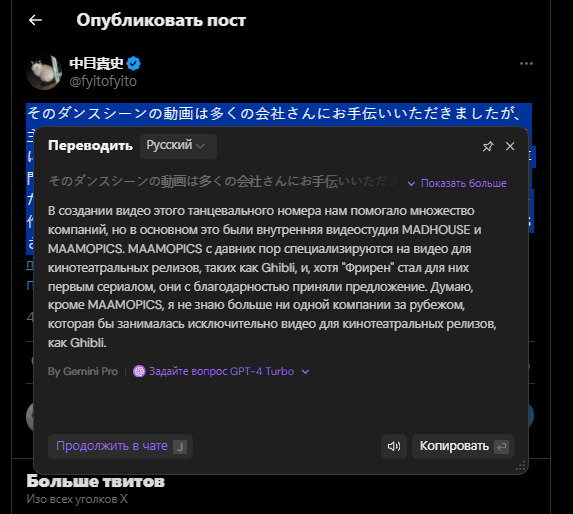Click the speaker icon to read translation aloud
573x514 pixels.
pos(394,446)
